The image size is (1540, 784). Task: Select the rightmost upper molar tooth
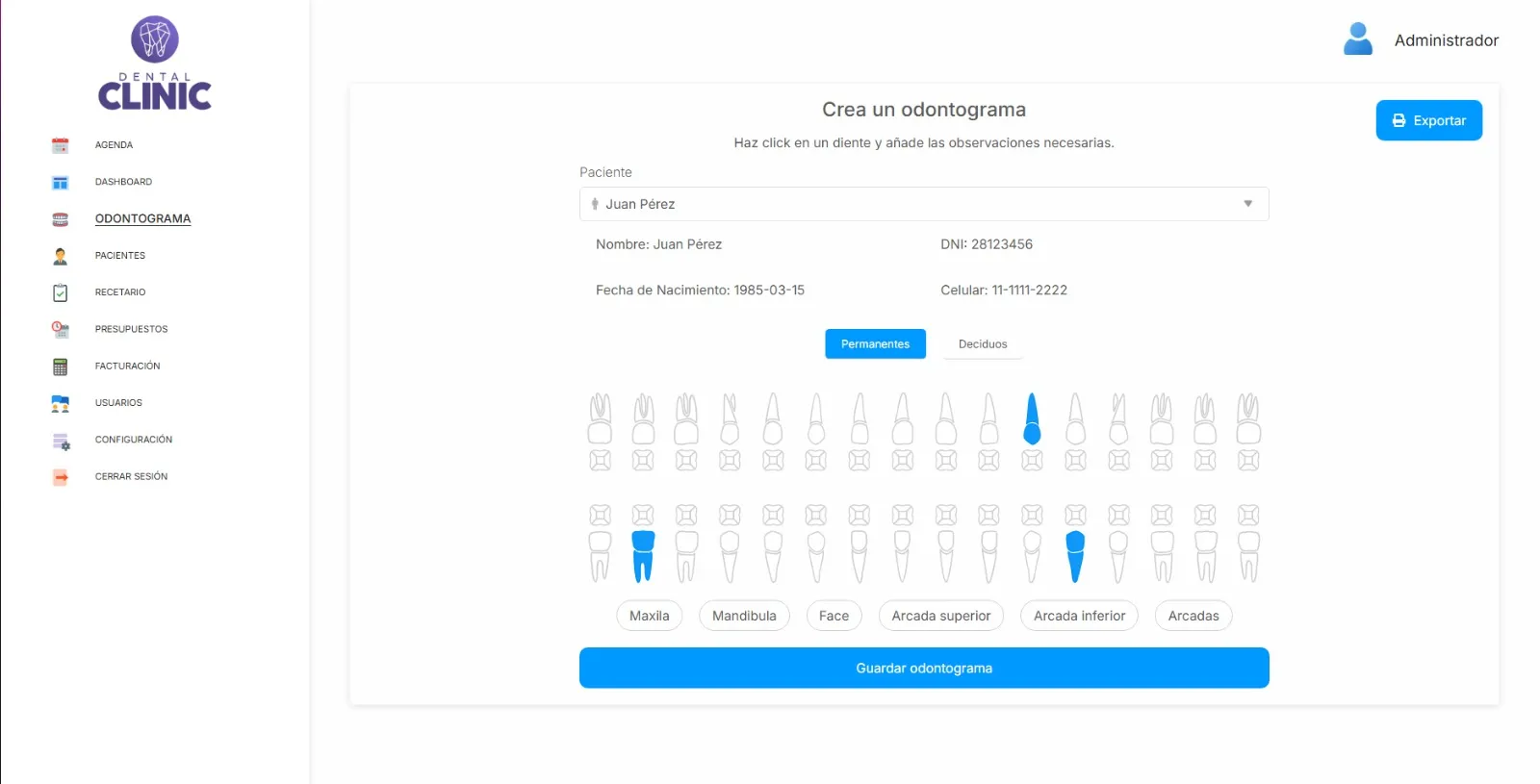(x=1248, y=418)
